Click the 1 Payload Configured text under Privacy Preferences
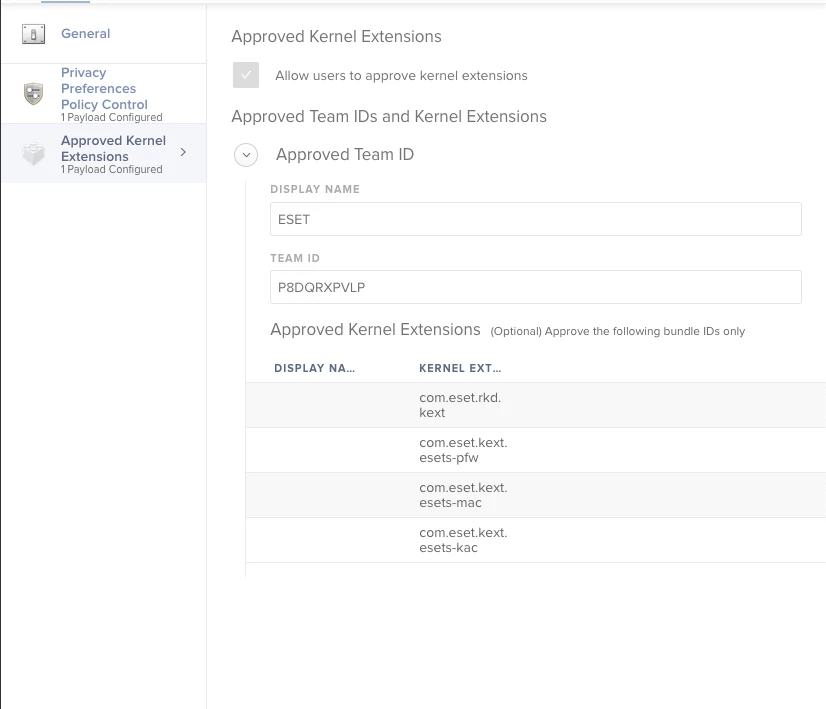Viewport: 826px width, 709px height. 112,117
